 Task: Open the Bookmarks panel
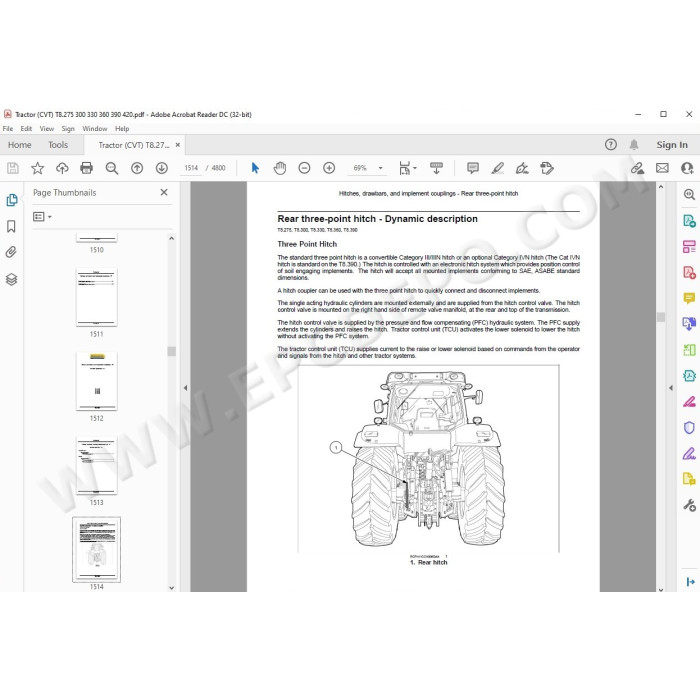(12, 226)
